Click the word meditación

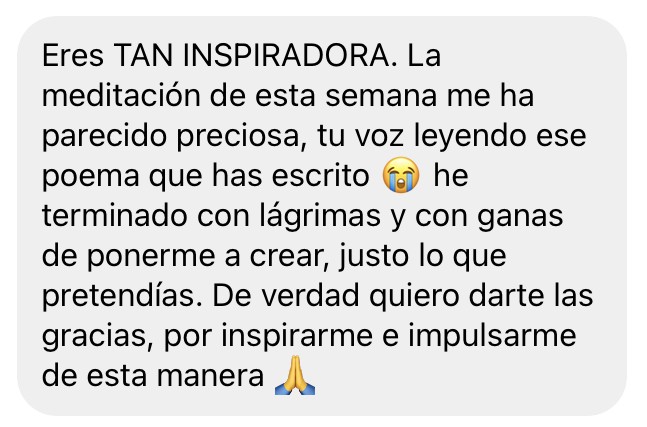pos(121,95)
